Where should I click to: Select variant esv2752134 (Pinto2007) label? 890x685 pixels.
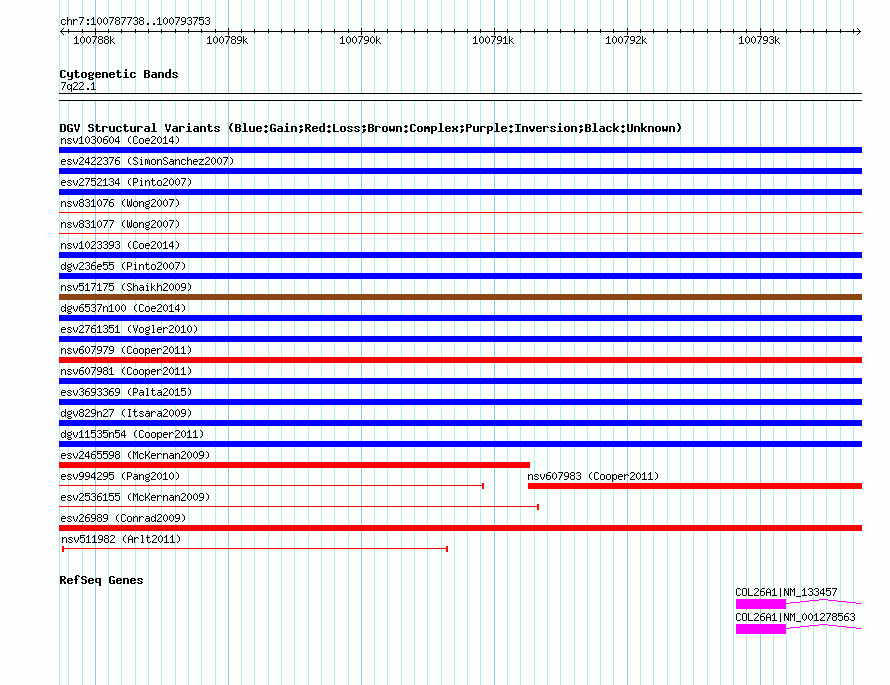pos(126,182)
